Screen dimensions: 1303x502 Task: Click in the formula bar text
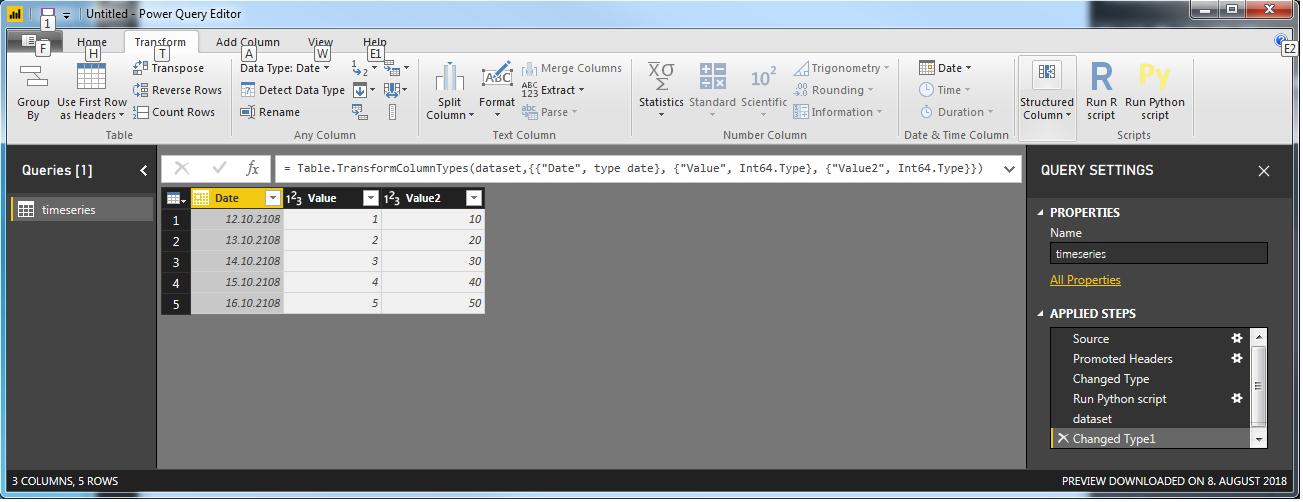(x=634, y=169)
